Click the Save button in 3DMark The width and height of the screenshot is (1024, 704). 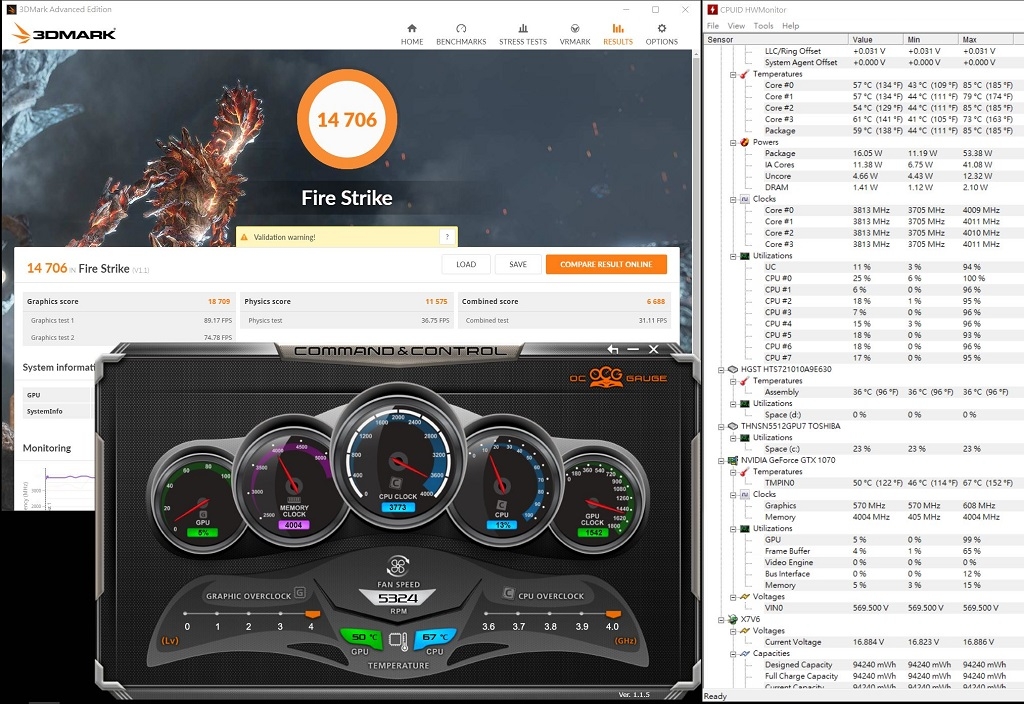pyautogui.click(x=518, y=264)
